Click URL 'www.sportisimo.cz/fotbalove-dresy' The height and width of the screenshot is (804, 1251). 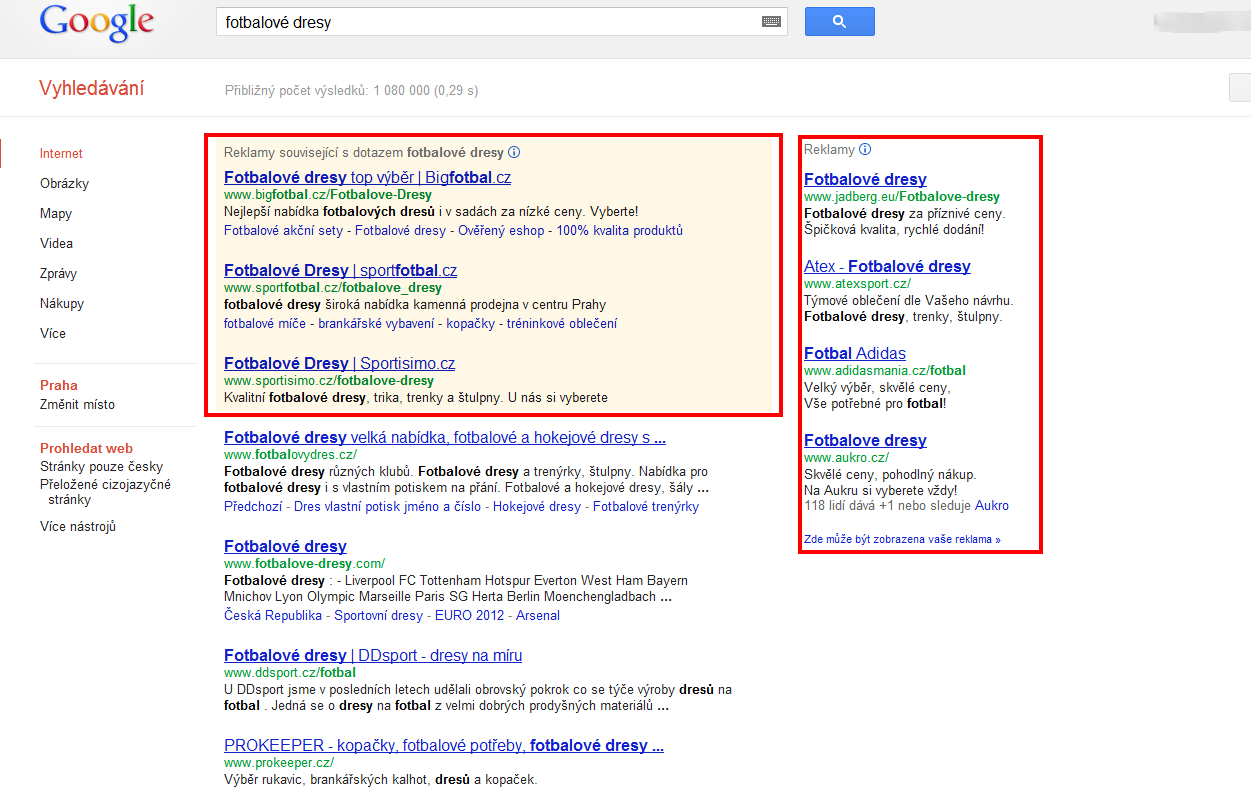click(329, 381)
